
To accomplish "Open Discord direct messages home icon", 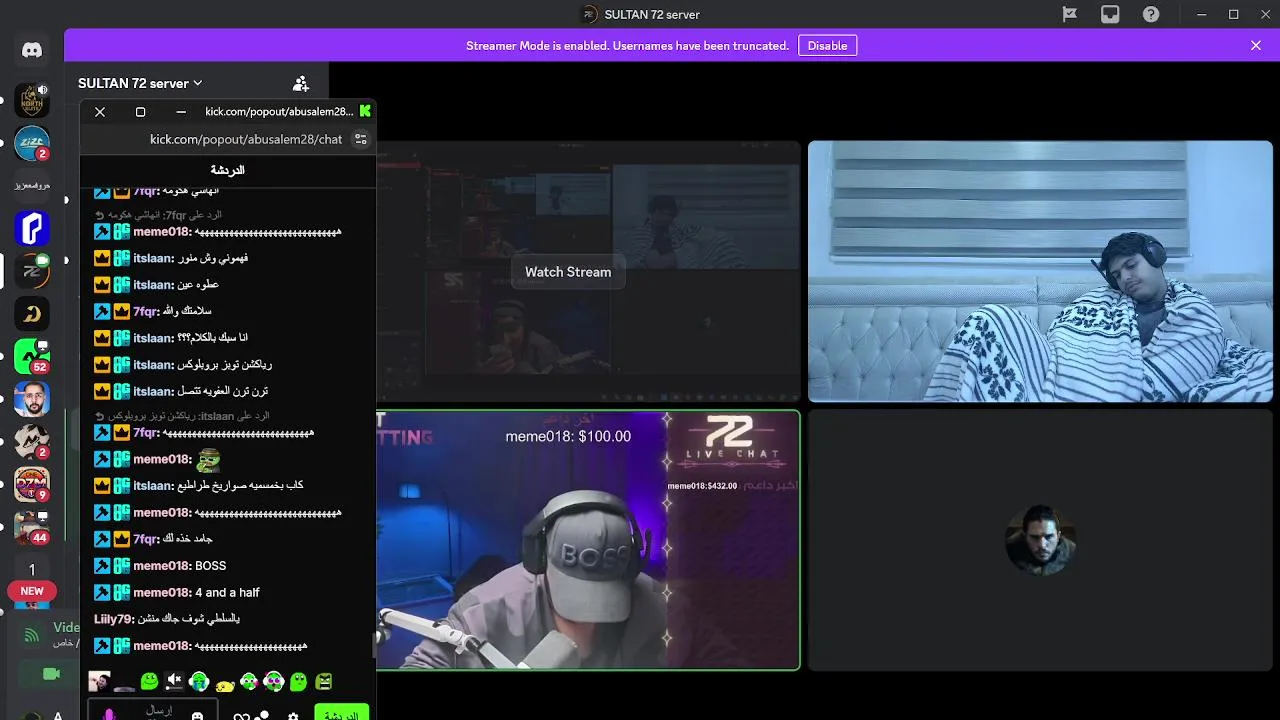I will coord(31,50).
